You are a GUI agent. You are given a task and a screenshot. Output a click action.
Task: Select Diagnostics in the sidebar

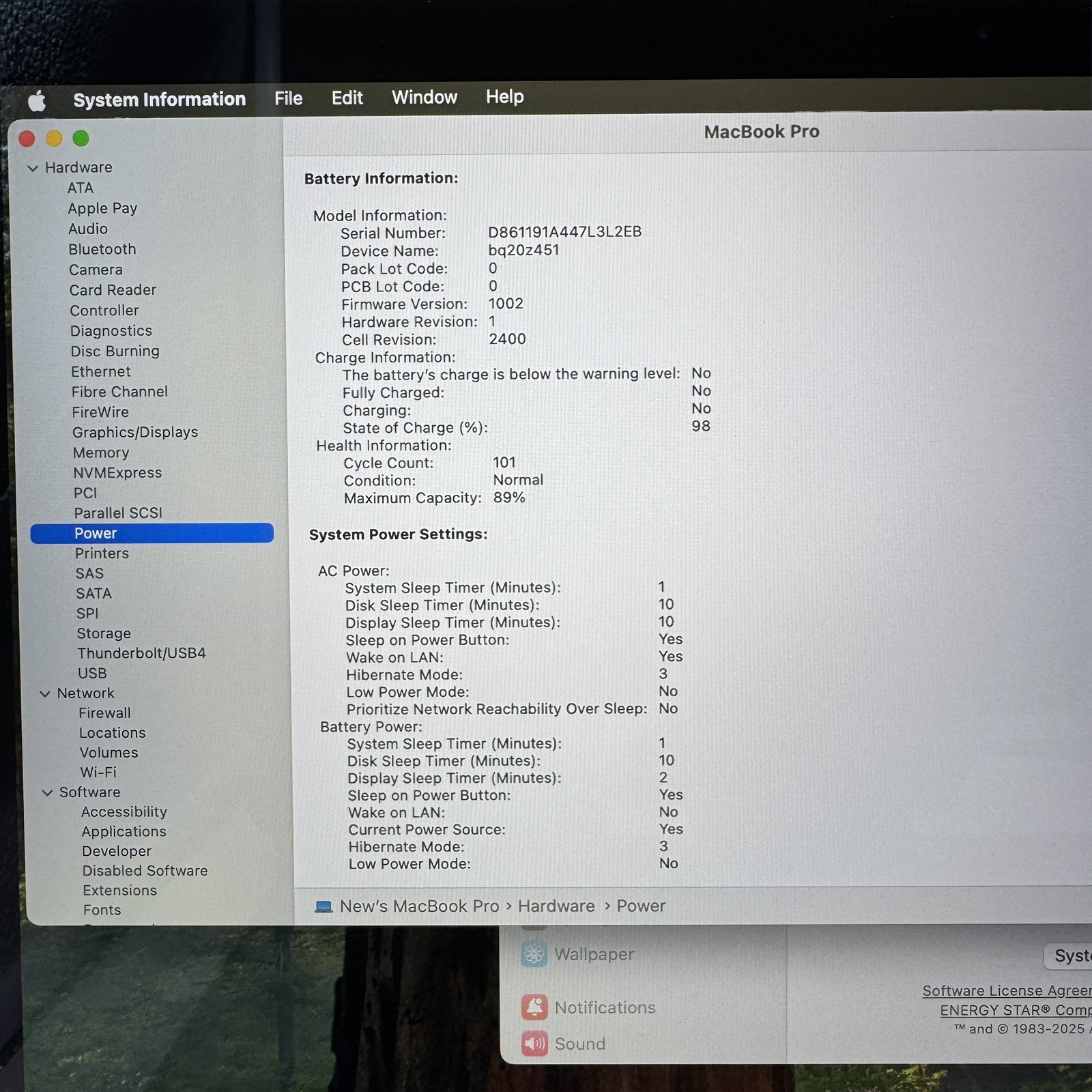point(111,331)
